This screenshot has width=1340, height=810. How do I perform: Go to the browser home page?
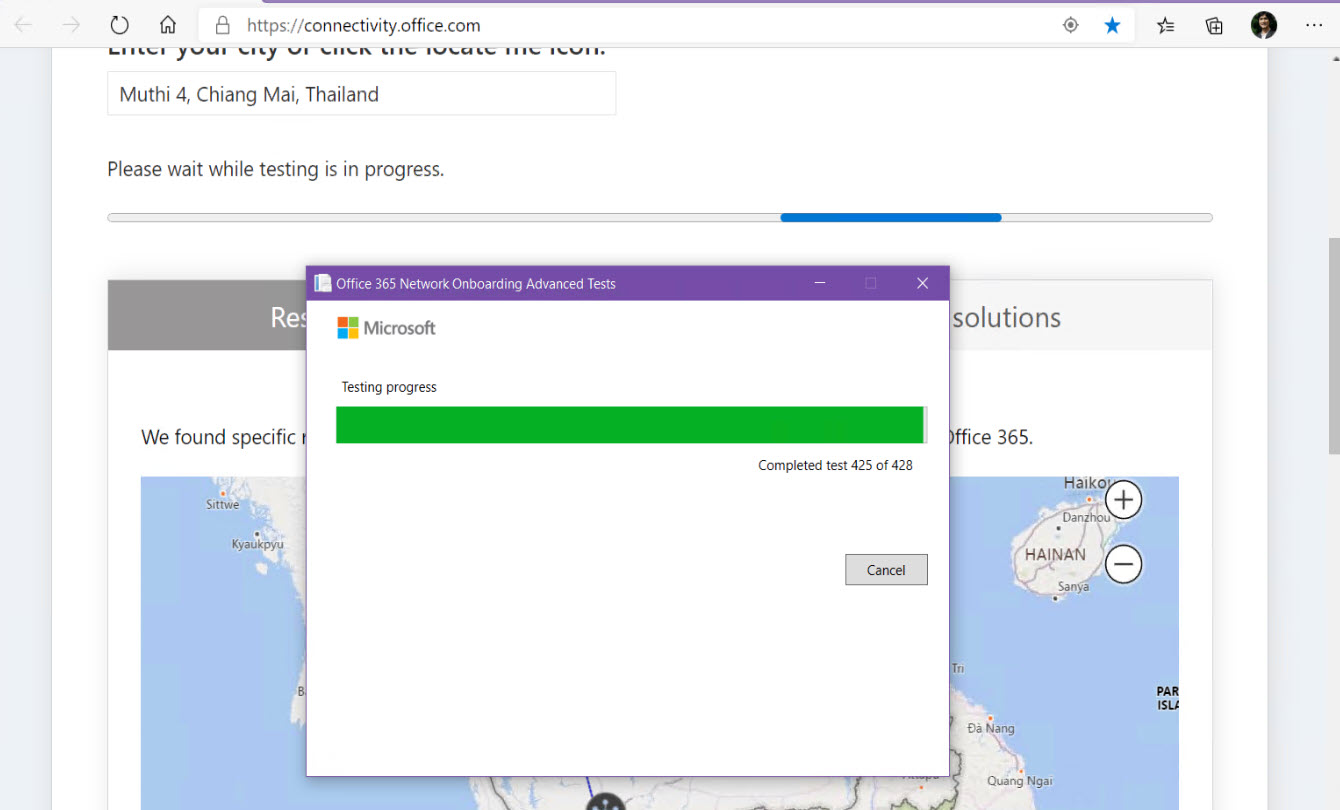[x=168, y=26]
